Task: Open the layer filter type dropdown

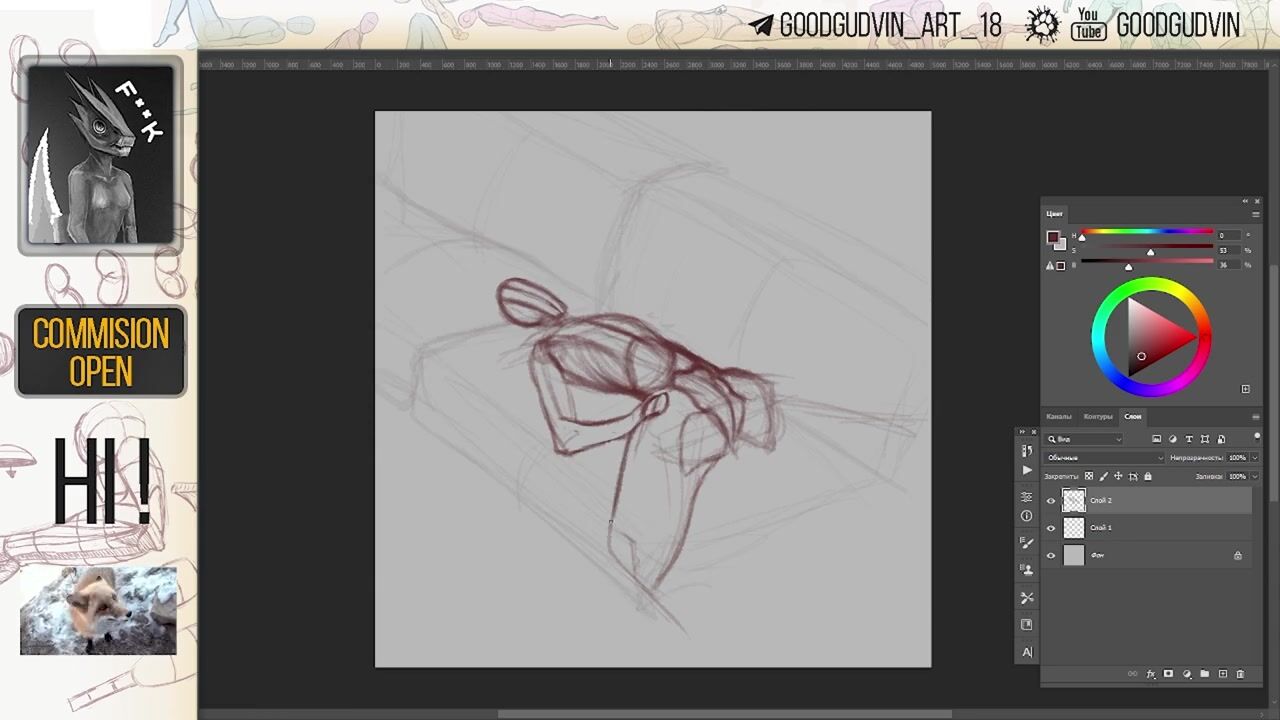Action: tap(1085, 439)
